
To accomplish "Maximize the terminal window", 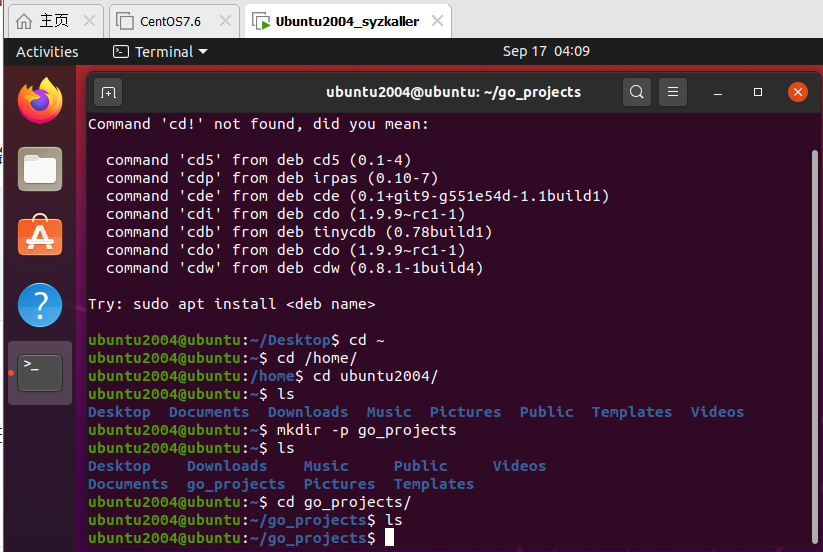I will (x=758, y=92).
